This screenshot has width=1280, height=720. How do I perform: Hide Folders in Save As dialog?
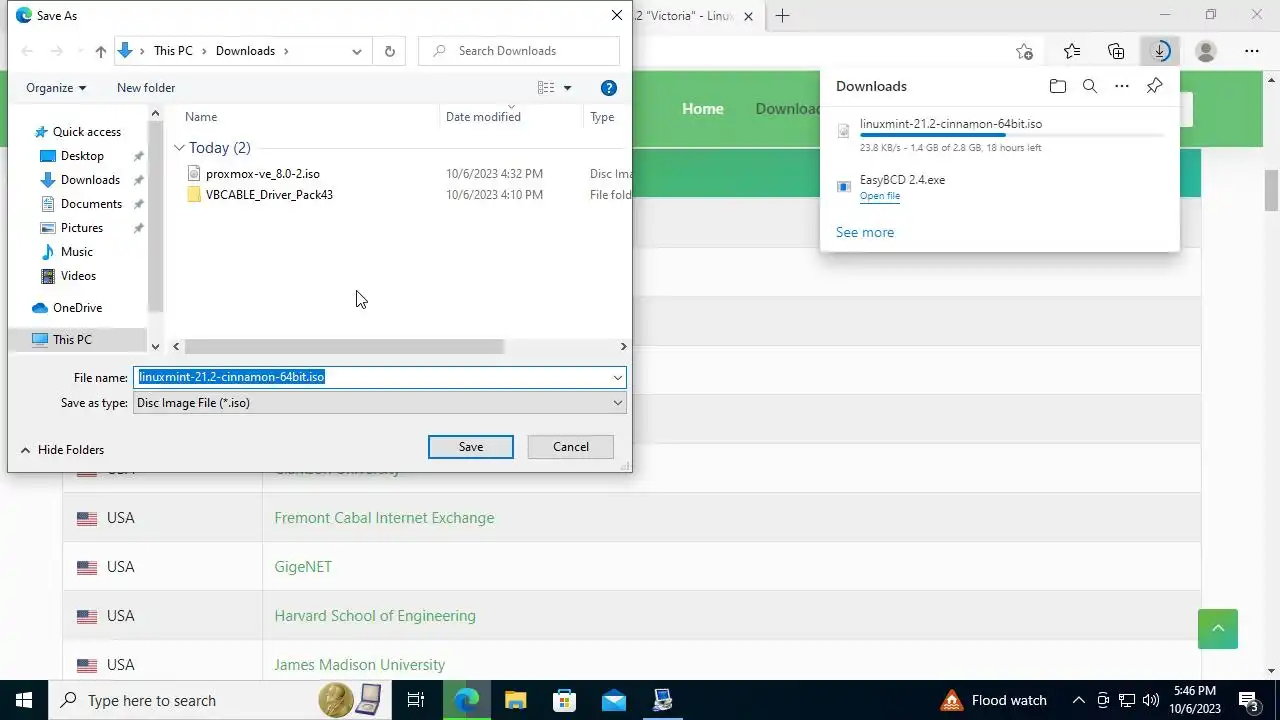pos(62,450)
